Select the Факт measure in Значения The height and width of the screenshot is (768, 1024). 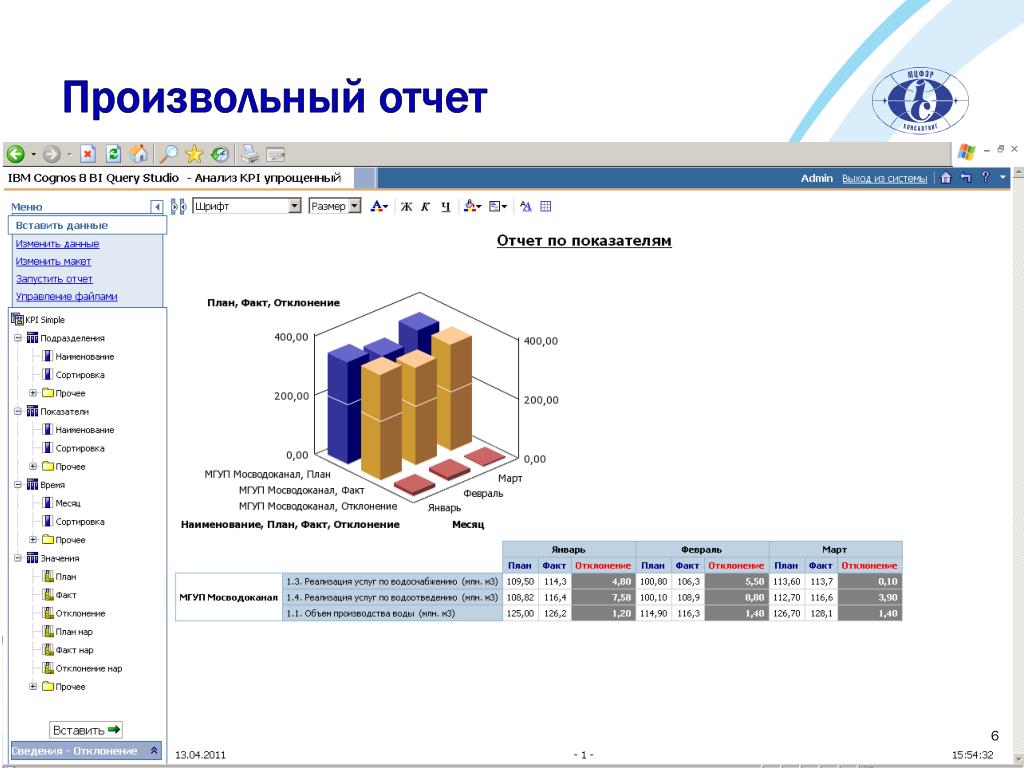point(65,595)
